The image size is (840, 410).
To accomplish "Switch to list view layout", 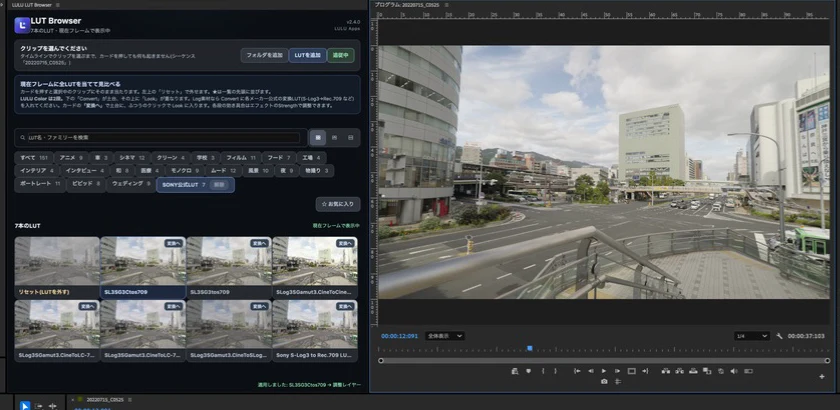I will [x=350, y=138].
